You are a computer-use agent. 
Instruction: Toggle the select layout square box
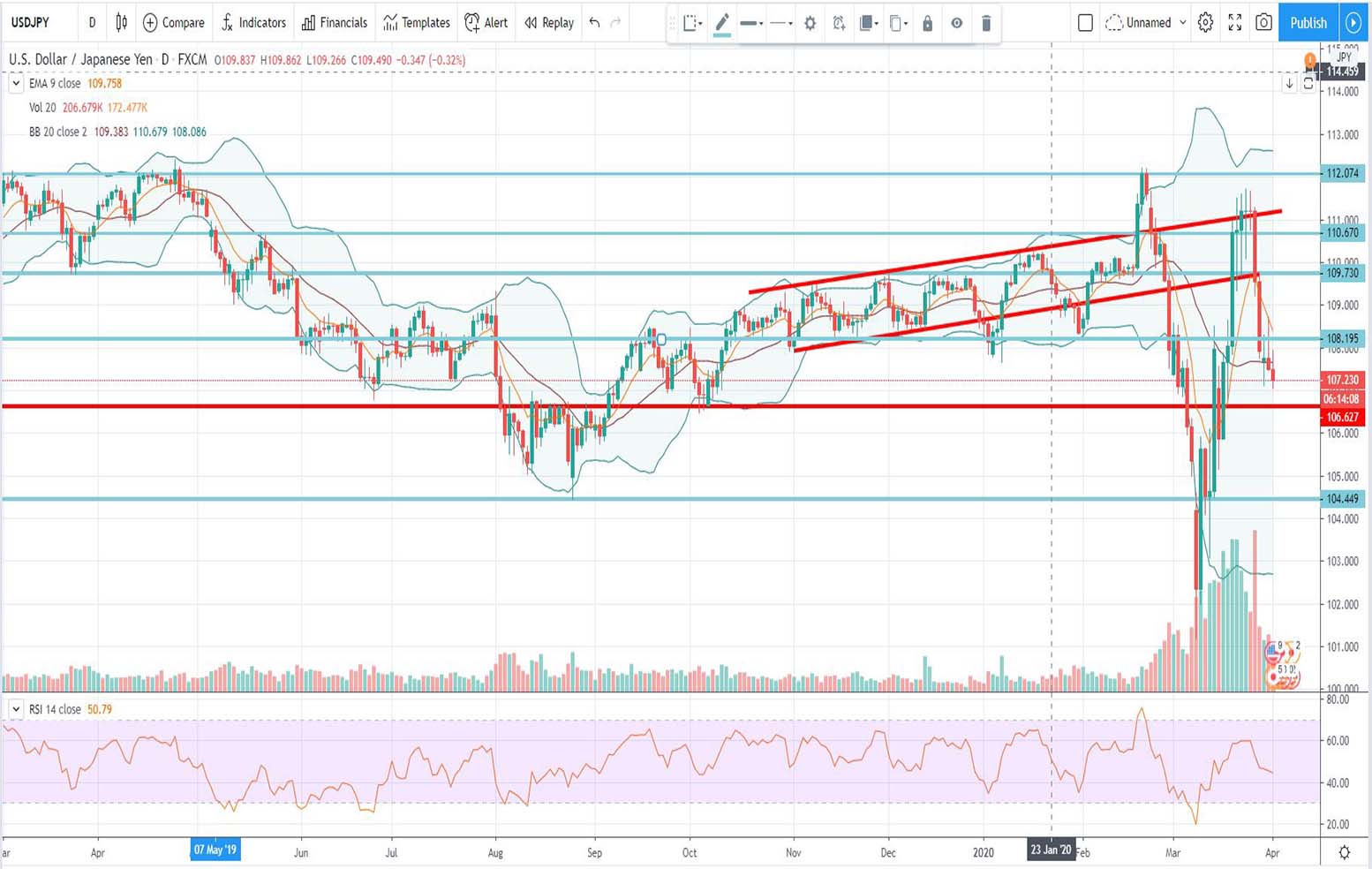1085,23
